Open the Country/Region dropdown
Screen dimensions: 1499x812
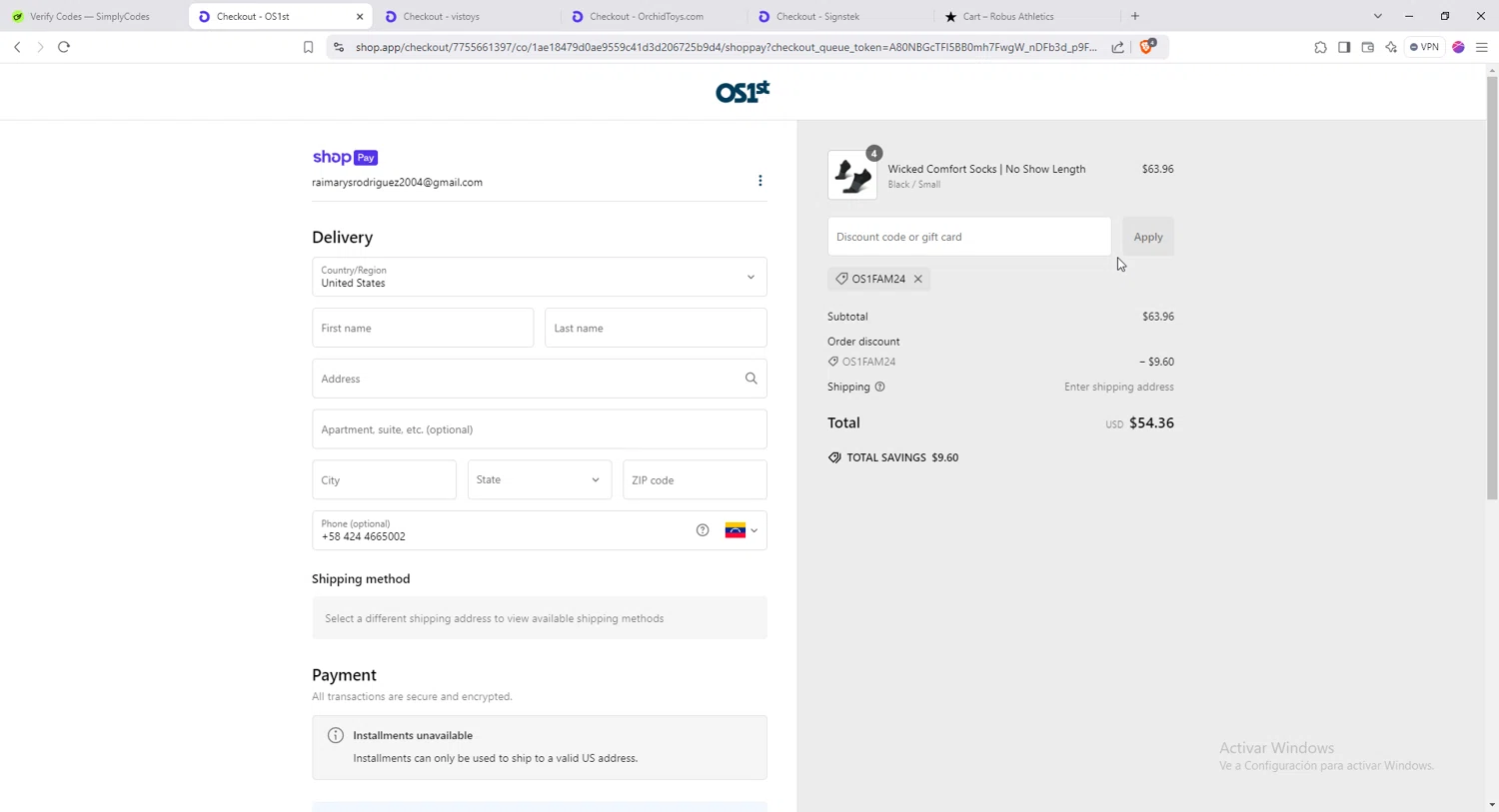click(540, 277)
